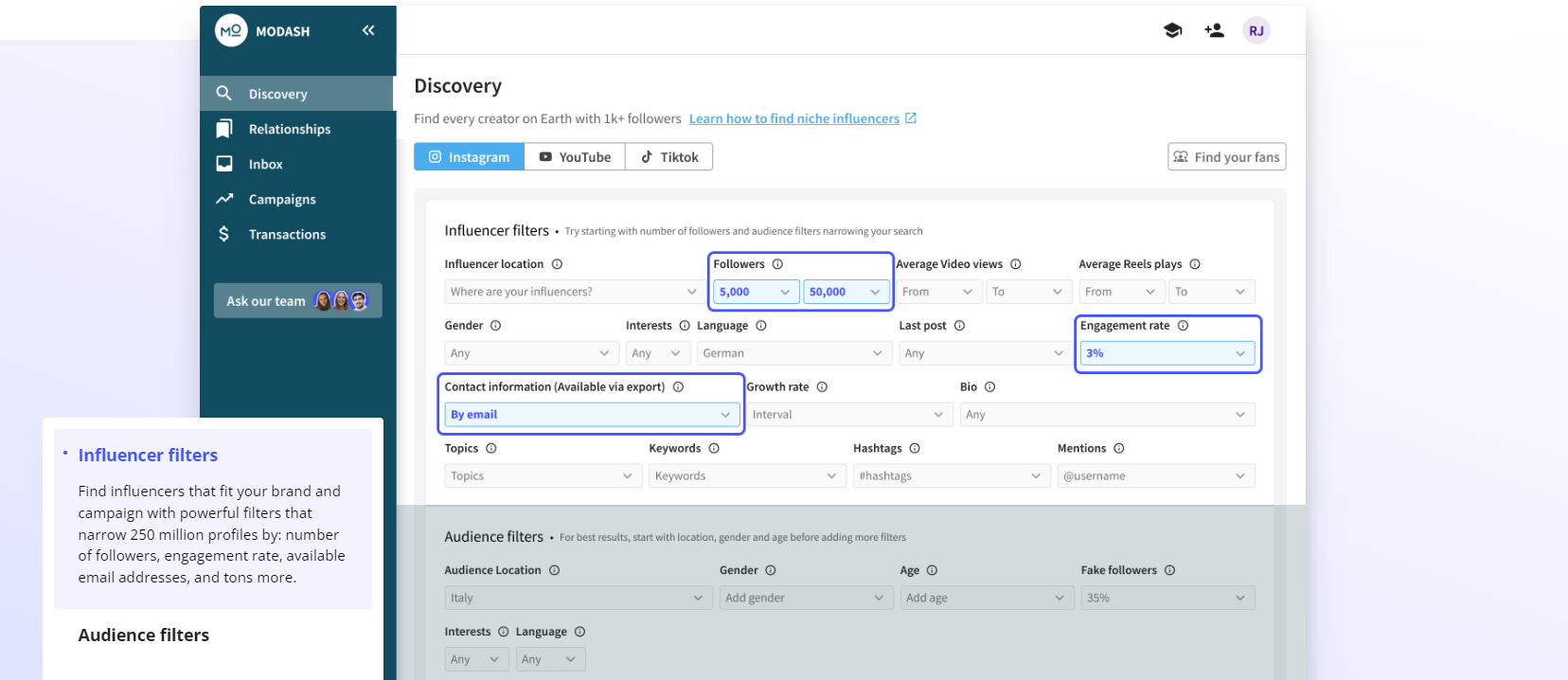Open the Contact information By email dropdown
This screenshot has height=680, width=1568.
592,415
